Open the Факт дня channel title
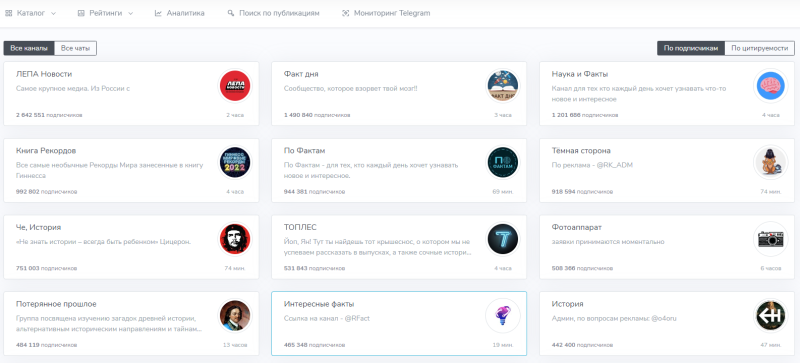Viewport: 800px width, 363px height. coord(301,74)
